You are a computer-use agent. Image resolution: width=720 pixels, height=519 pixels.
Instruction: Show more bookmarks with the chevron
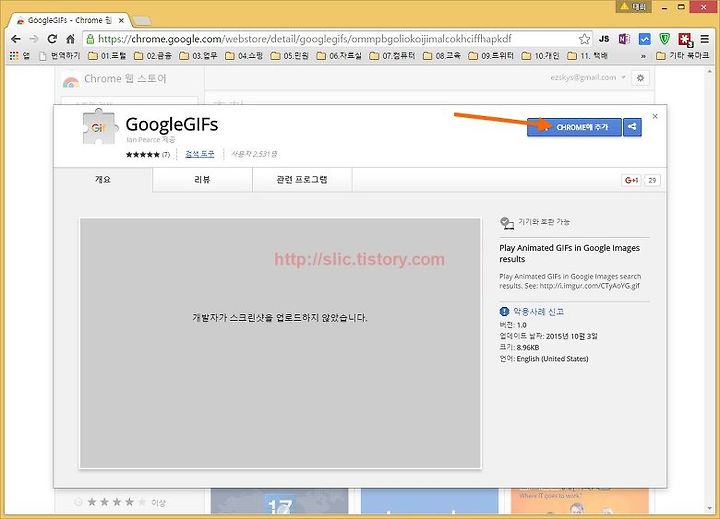click(643, 56)
